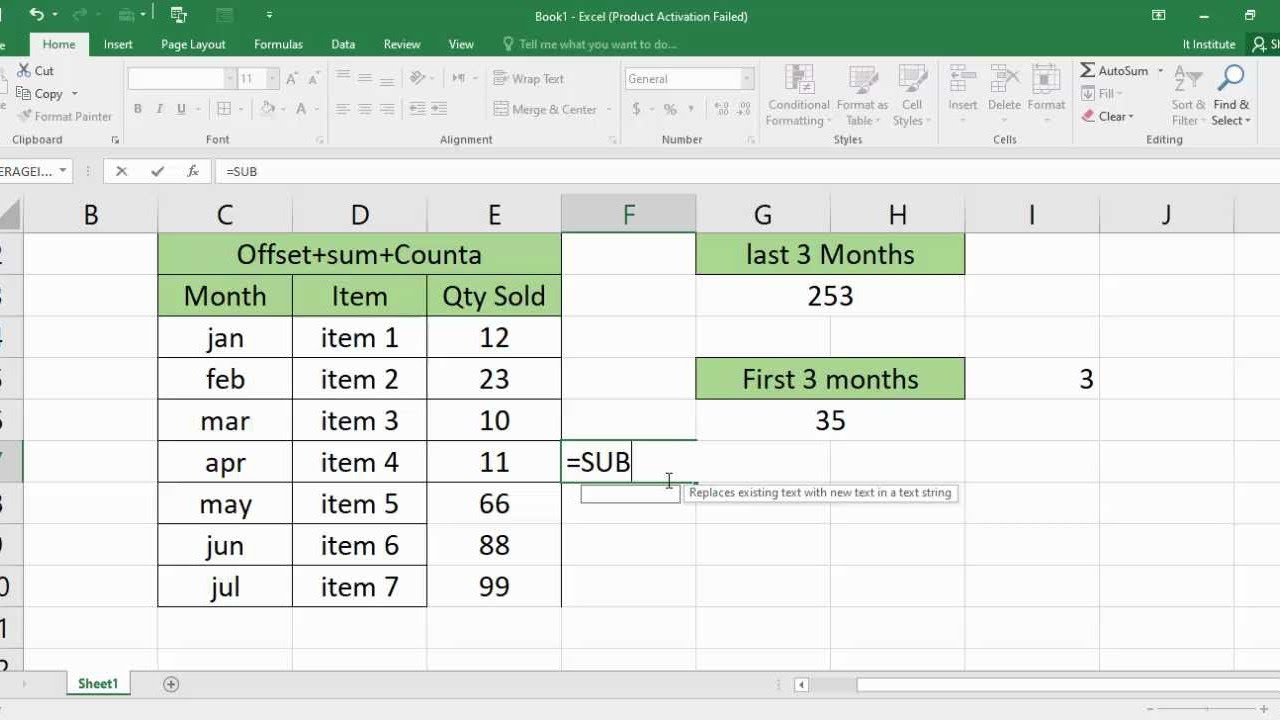1280x720 pixels.
Task: Click the Insert Function fx button
Action: point(193,171)
